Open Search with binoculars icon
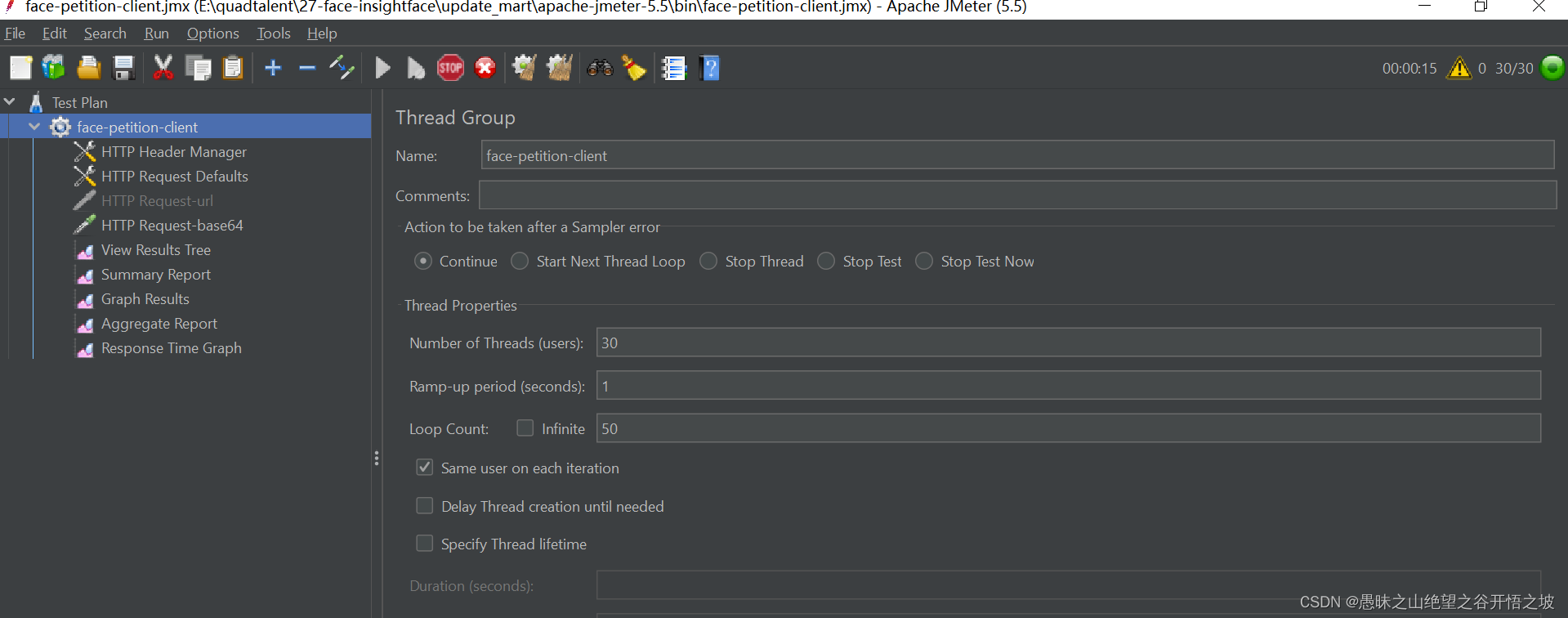This screenshot has width=1568, height=618. 600,68
